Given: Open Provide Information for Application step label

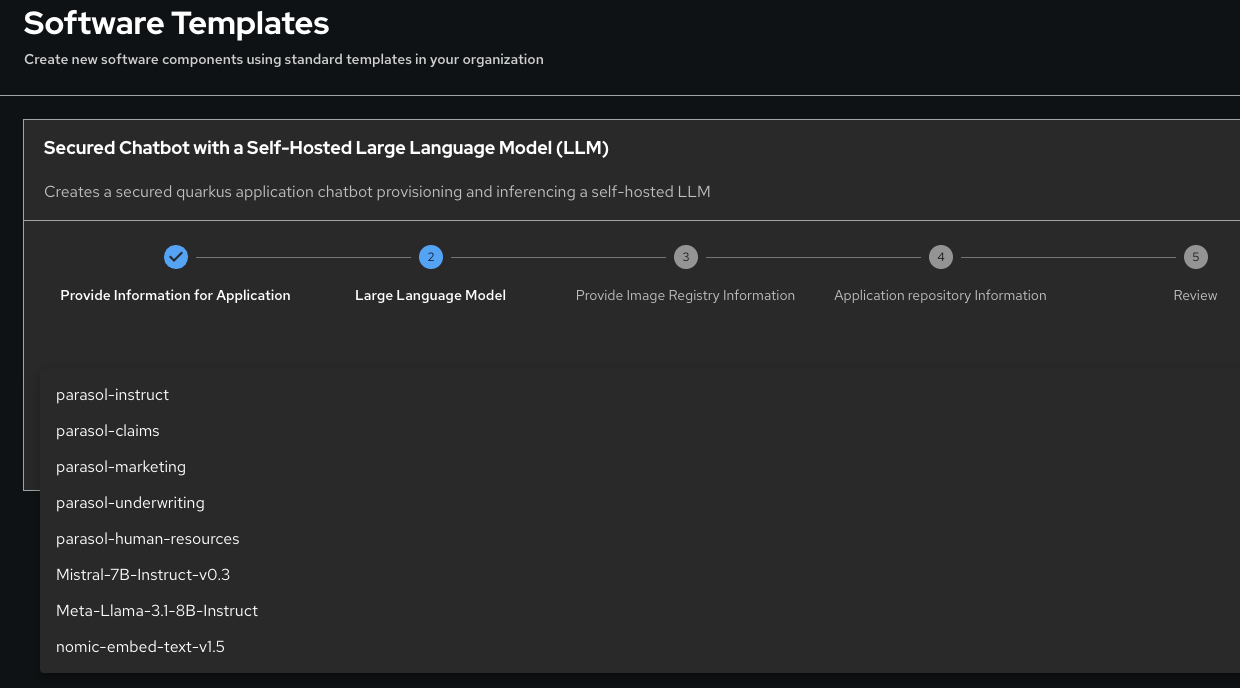Looking at the screenshot, I should click(175, 295).
